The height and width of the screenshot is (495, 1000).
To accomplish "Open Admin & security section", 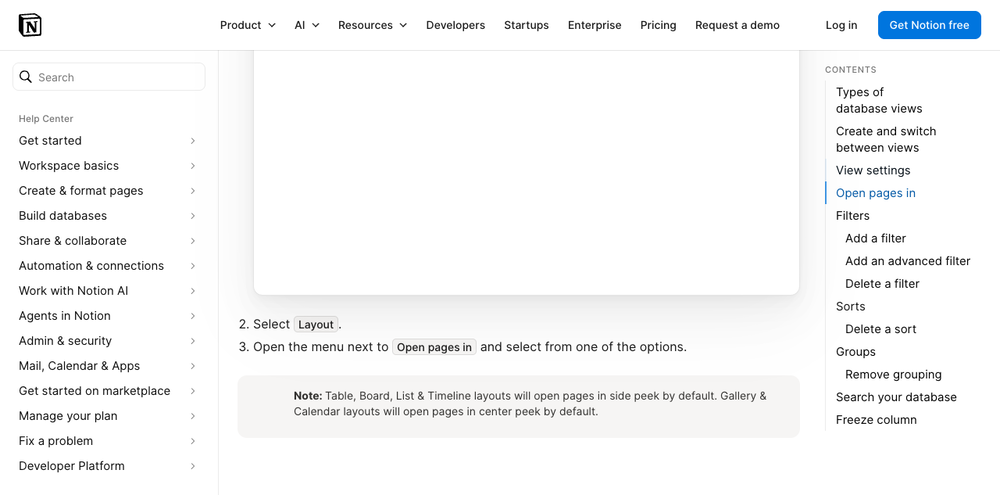I will click(65, 341).
